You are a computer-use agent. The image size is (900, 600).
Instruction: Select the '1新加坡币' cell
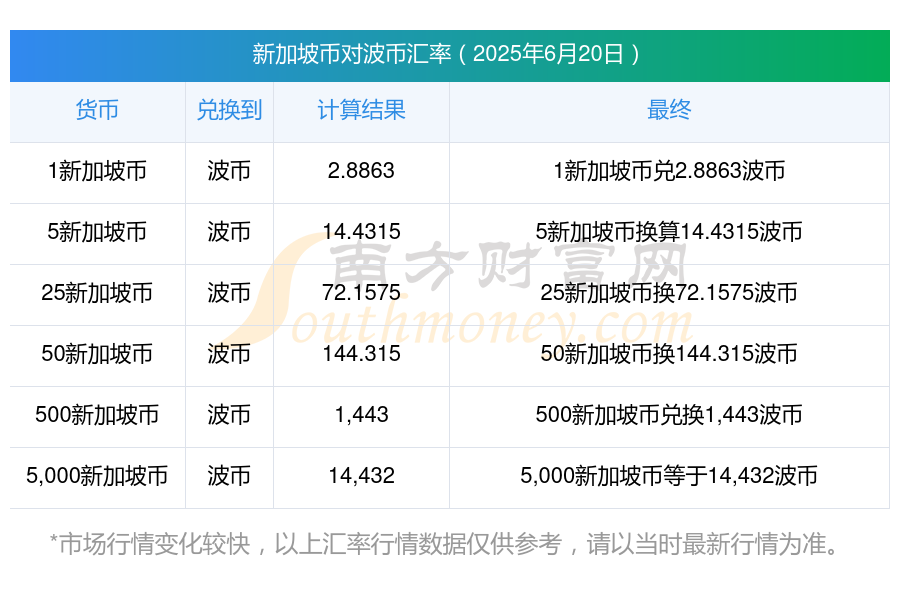click(x=97, y=171)
